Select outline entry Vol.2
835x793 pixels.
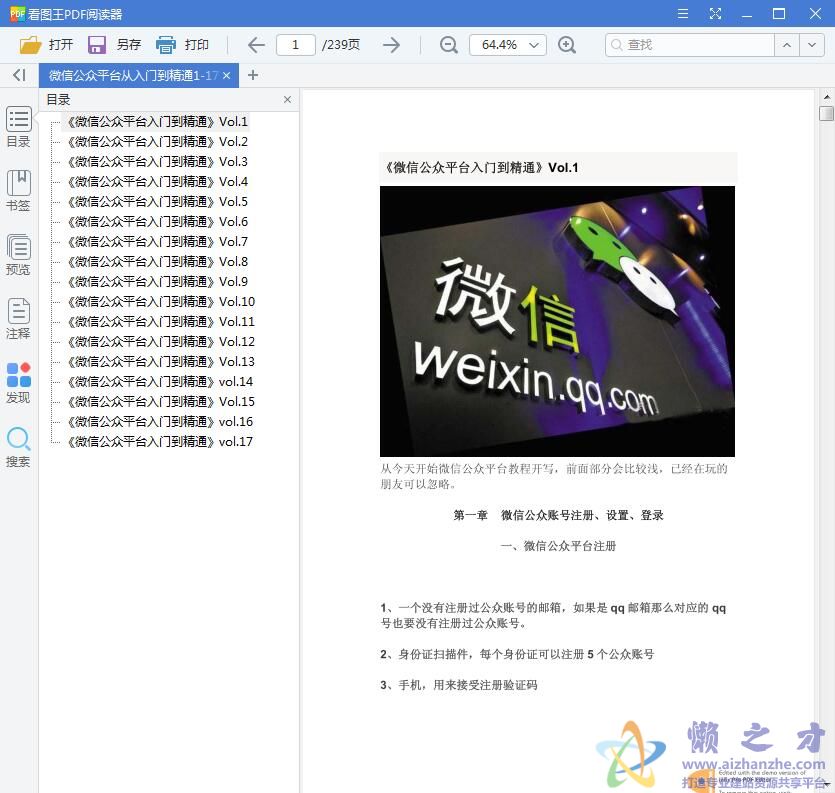pyautogui.click(x=158, y=142)
